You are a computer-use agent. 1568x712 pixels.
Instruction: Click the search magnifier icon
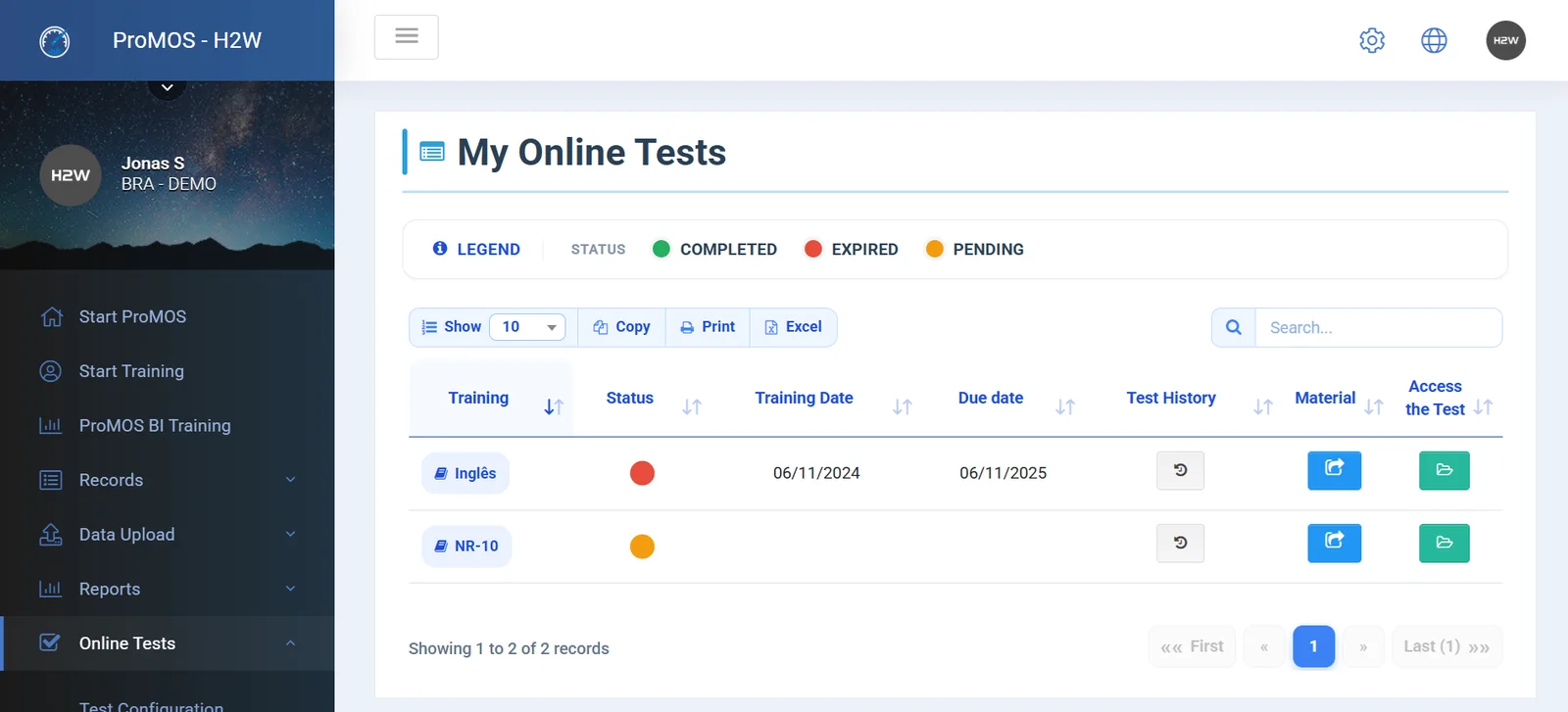click(1234, 327)
